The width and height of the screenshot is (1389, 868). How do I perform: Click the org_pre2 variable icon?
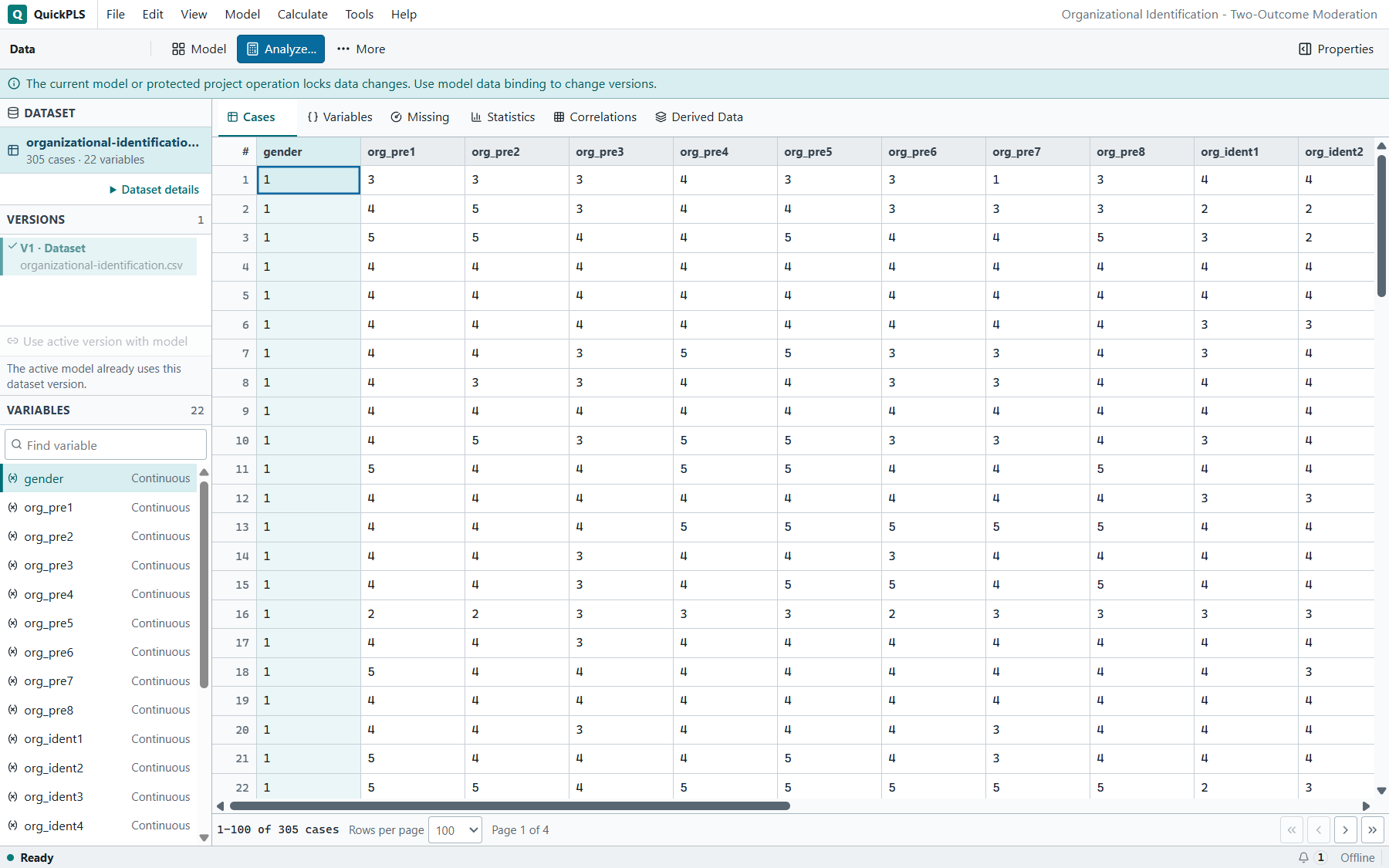(13, 536)
